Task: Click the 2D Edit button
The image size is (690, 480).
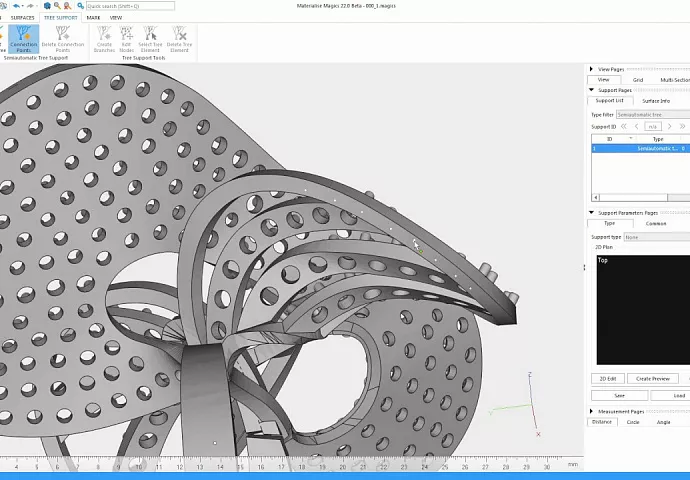Action: pos(608,378)
